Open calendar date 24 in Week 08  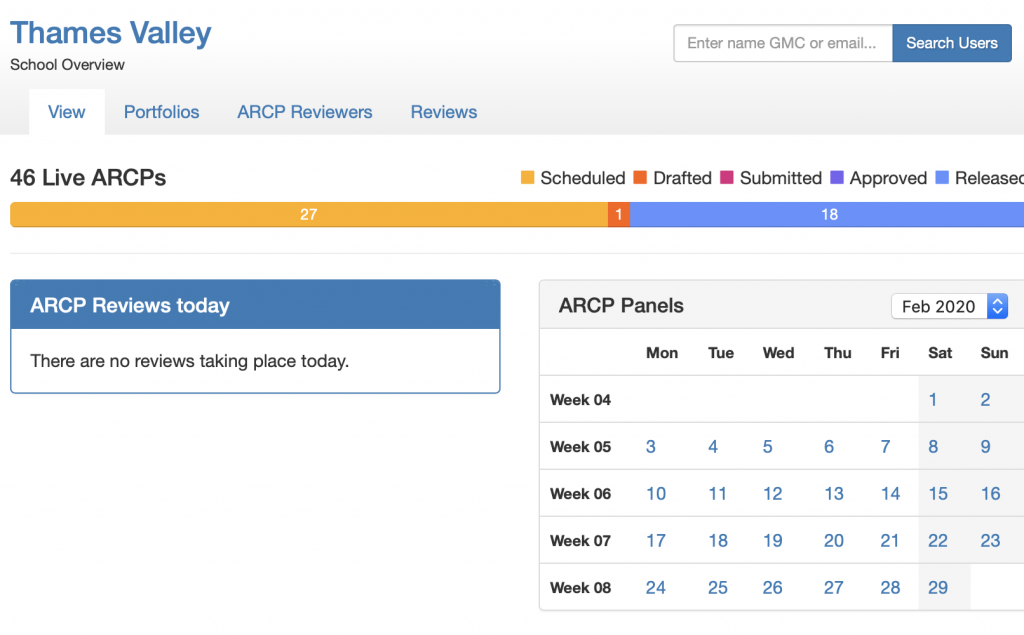pos(656,587)
